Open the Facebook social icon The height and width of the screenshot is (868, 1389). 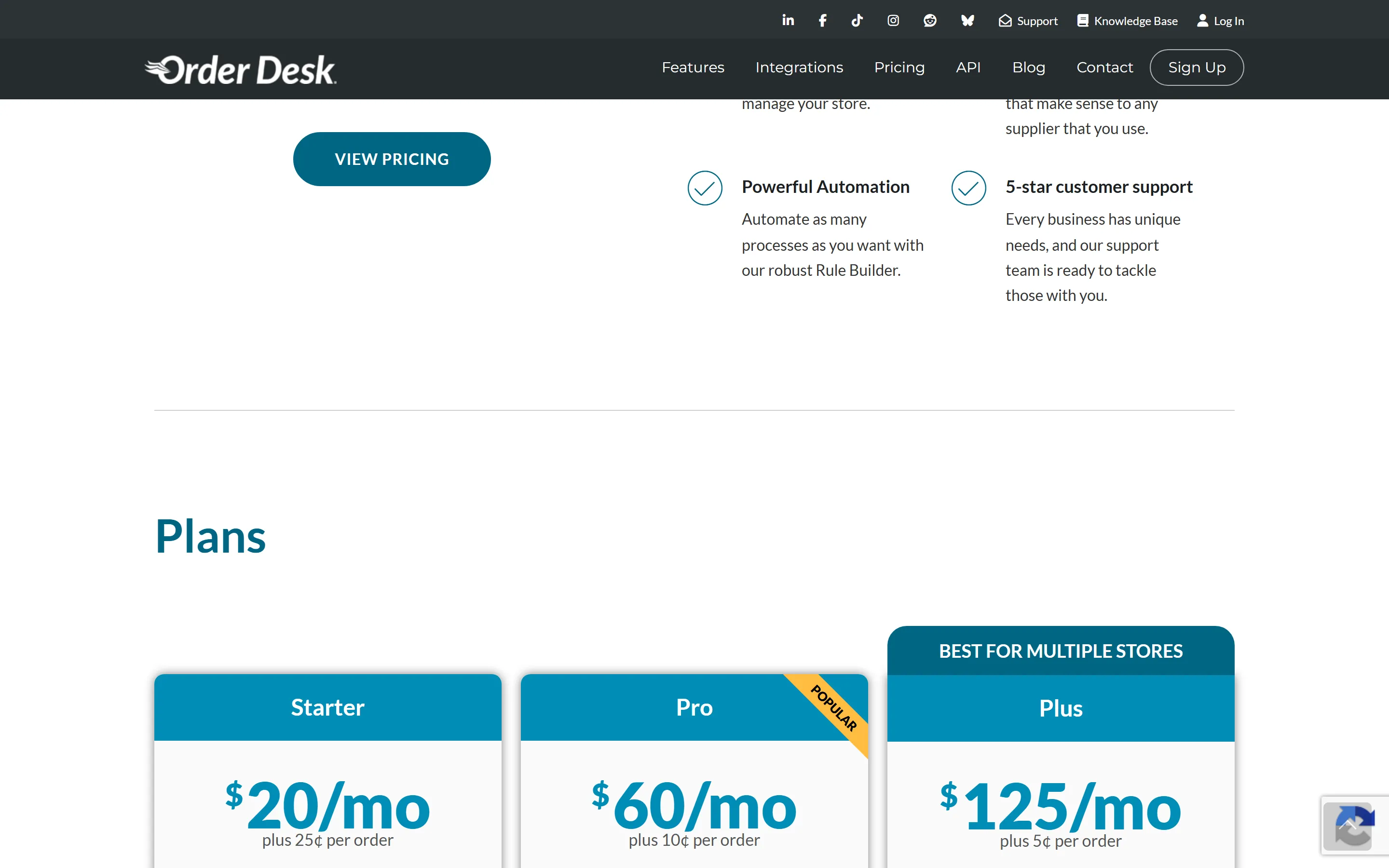822,21
